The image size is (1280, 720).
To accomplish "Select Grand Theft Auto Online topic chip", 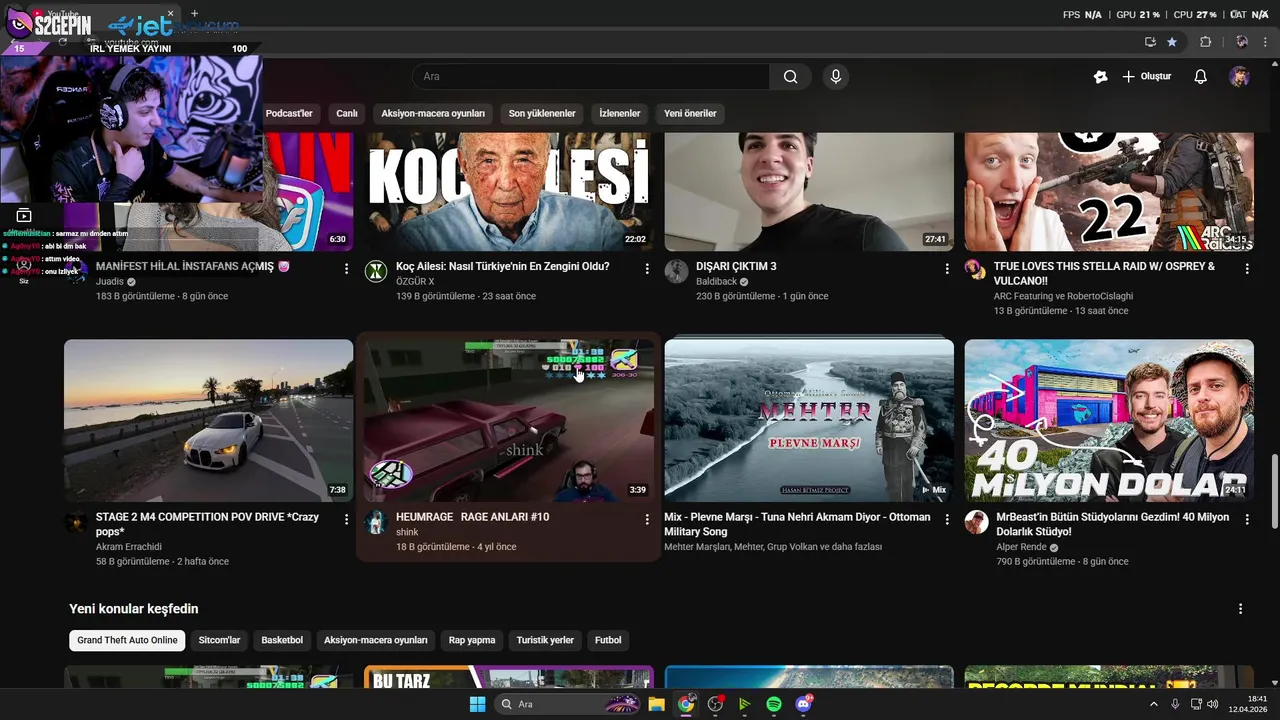I will point(127,641).
